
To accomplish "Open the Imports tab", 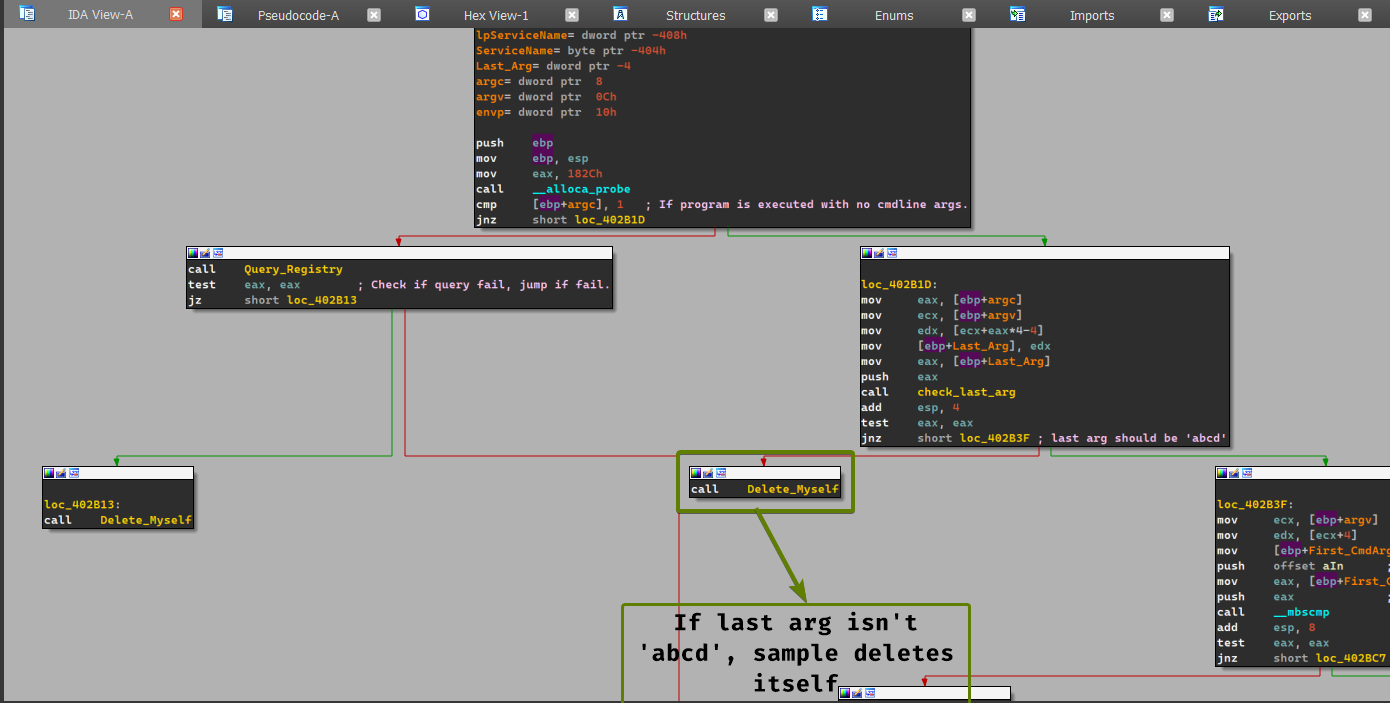I will 1092,15.
